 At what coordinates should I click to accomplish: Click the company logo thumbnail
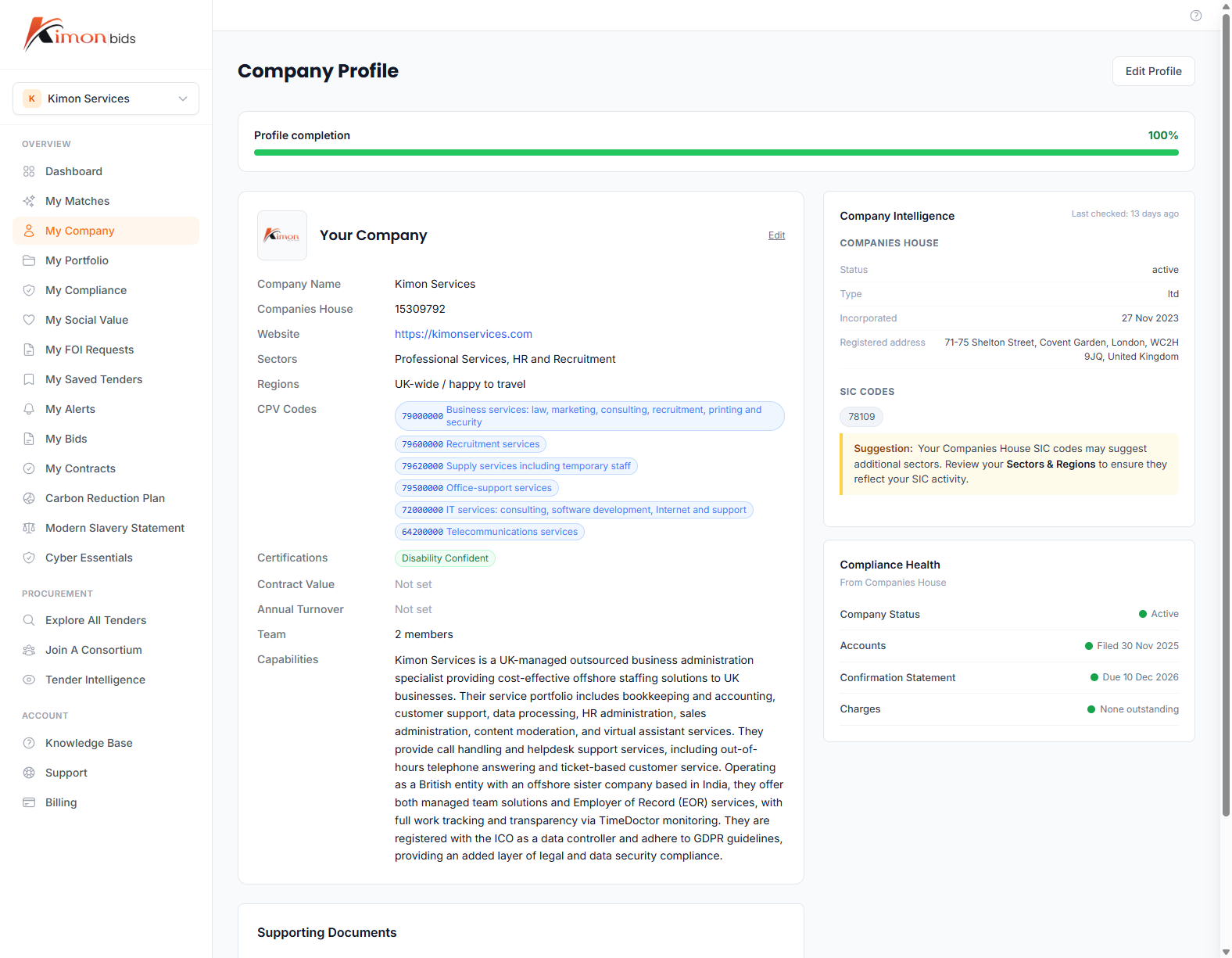pyautogui.click(x=282, y=235)
